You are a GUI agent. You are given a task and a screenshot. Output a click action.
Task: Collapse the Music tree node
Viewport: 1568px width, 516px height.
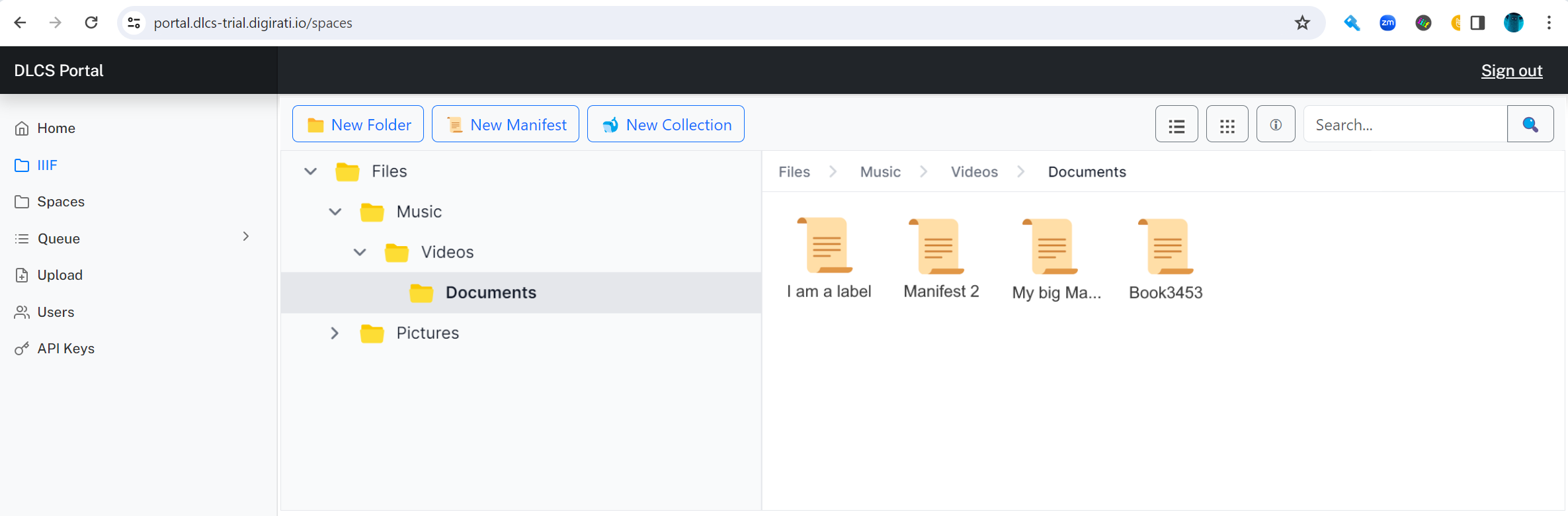coord(335,212)
